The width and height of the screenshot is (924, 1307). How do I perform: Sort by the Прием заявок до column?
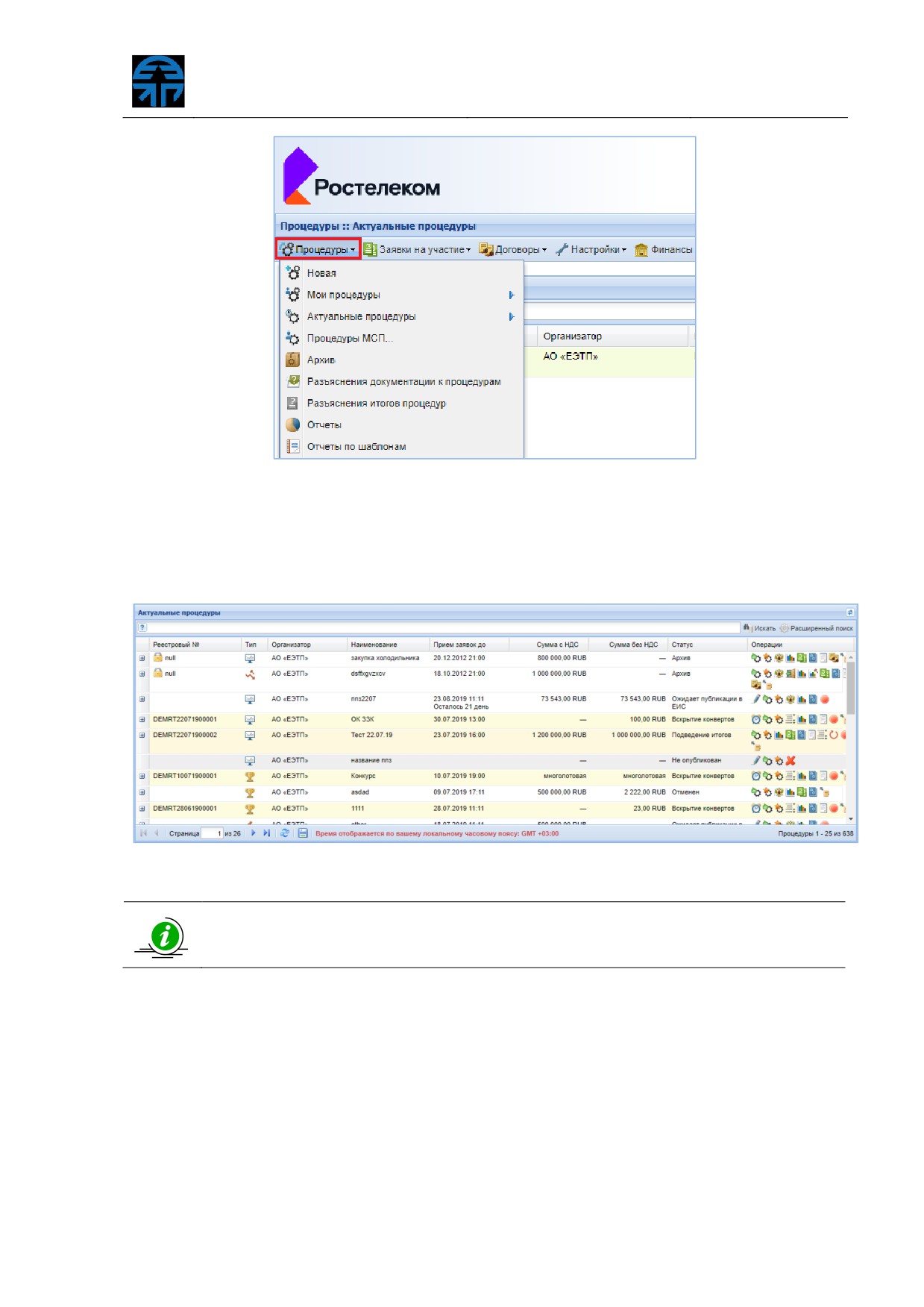point(469,645)
